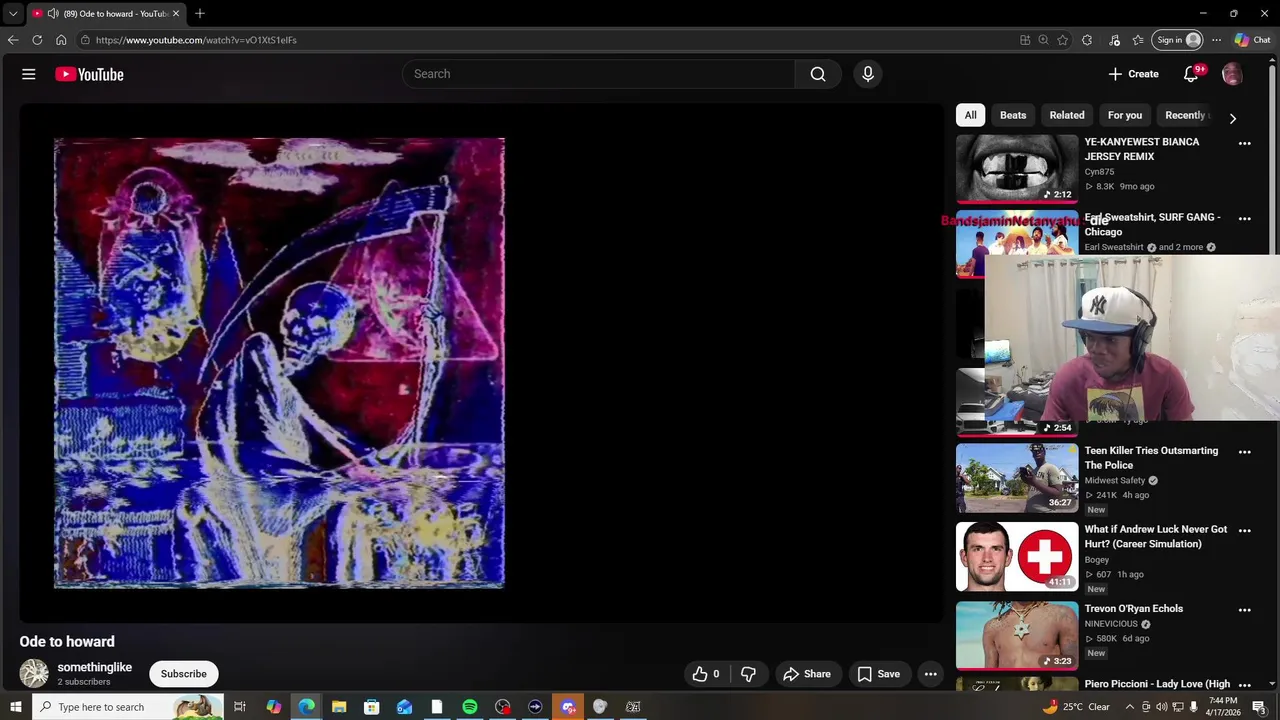Open the YE-KANYEWEST BIANCA JERSEY REMIX thumbnail
Viewport: 1280px width, 720px height.
[x=1017, y=168]
